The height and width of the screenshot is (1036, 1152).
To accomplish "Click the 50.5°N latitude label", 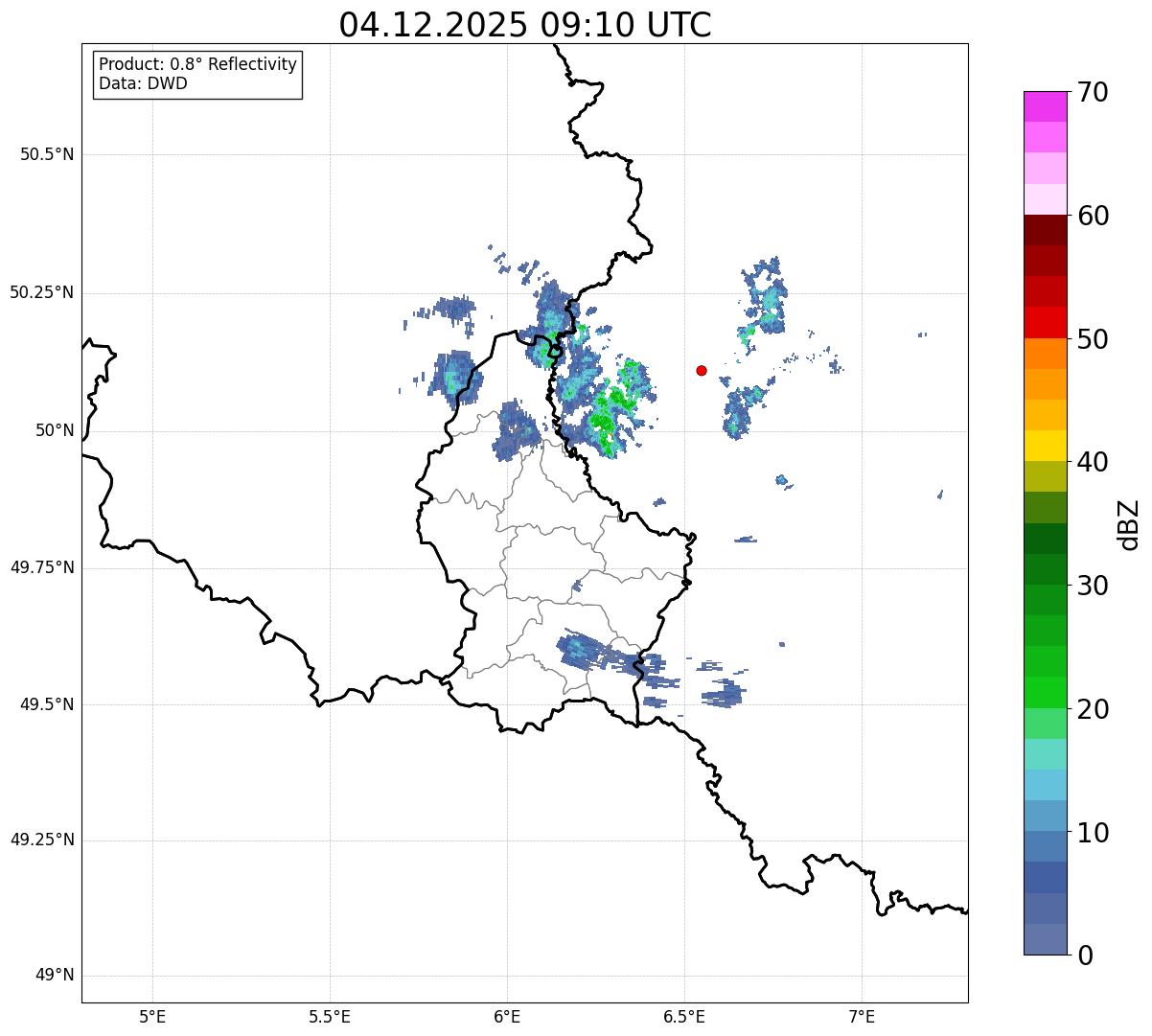I will [x=47, y=154].
